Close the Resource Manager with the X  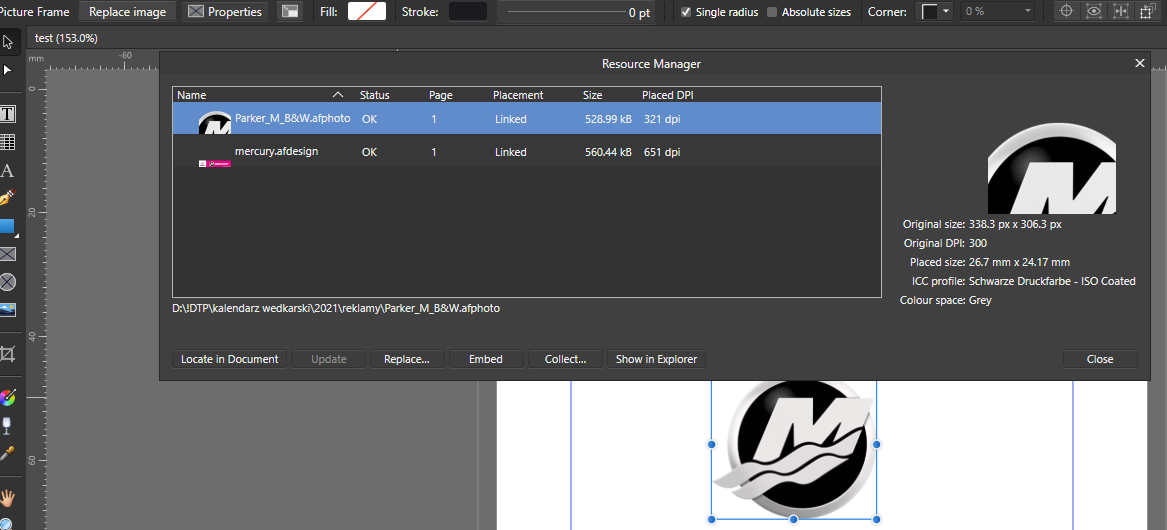tap(1139, 63)
